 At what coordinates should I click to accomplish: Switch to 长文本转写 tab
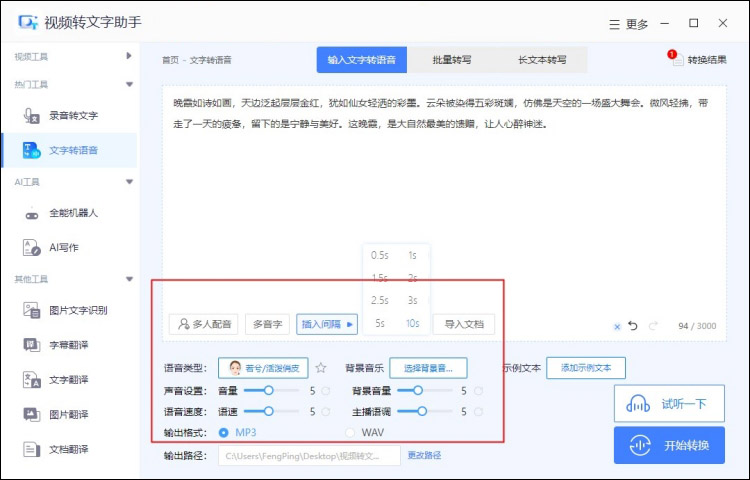click(x=542, y=60)
